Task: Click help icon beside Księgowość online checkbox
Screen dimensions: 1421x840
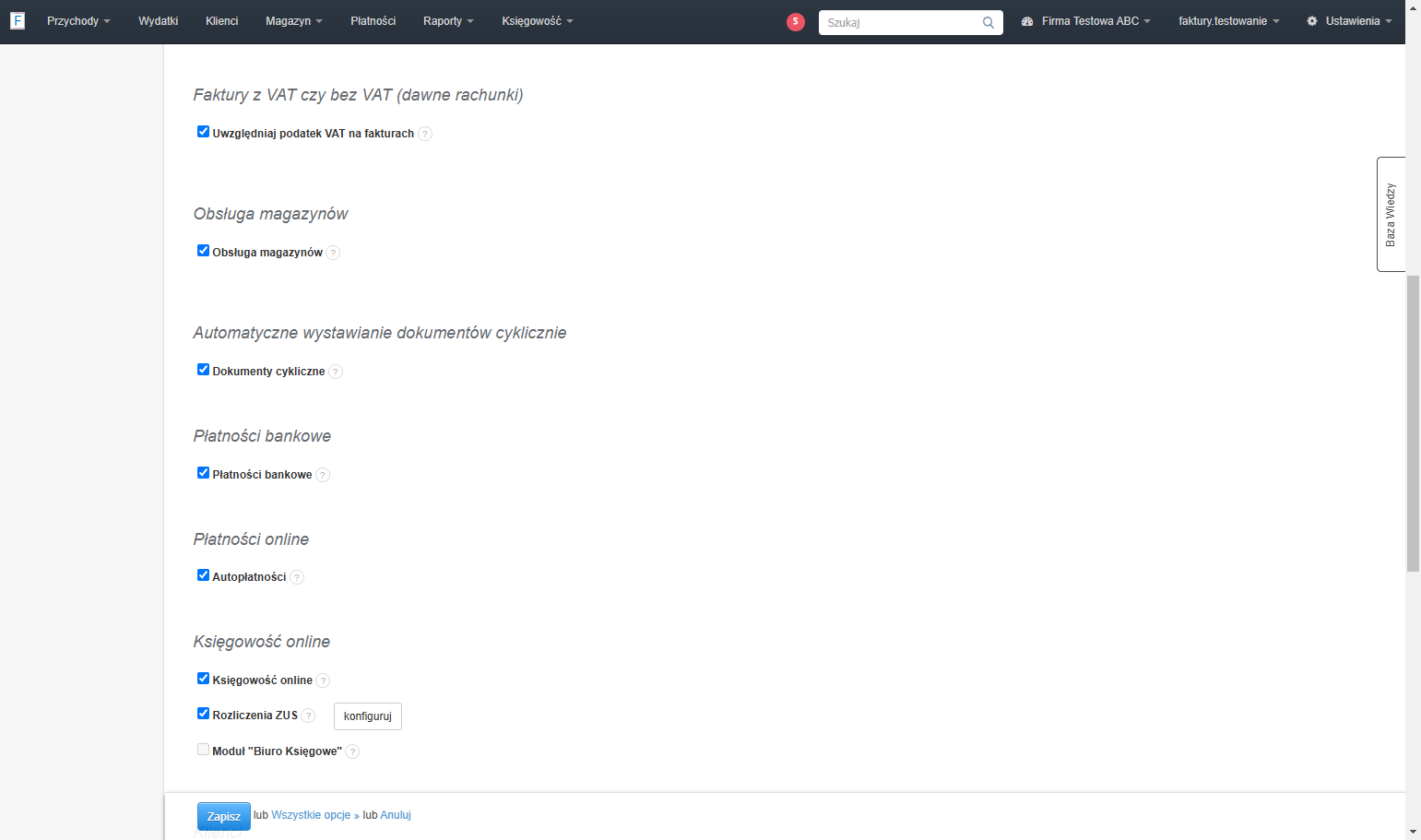Action: (x=323, y=680)
